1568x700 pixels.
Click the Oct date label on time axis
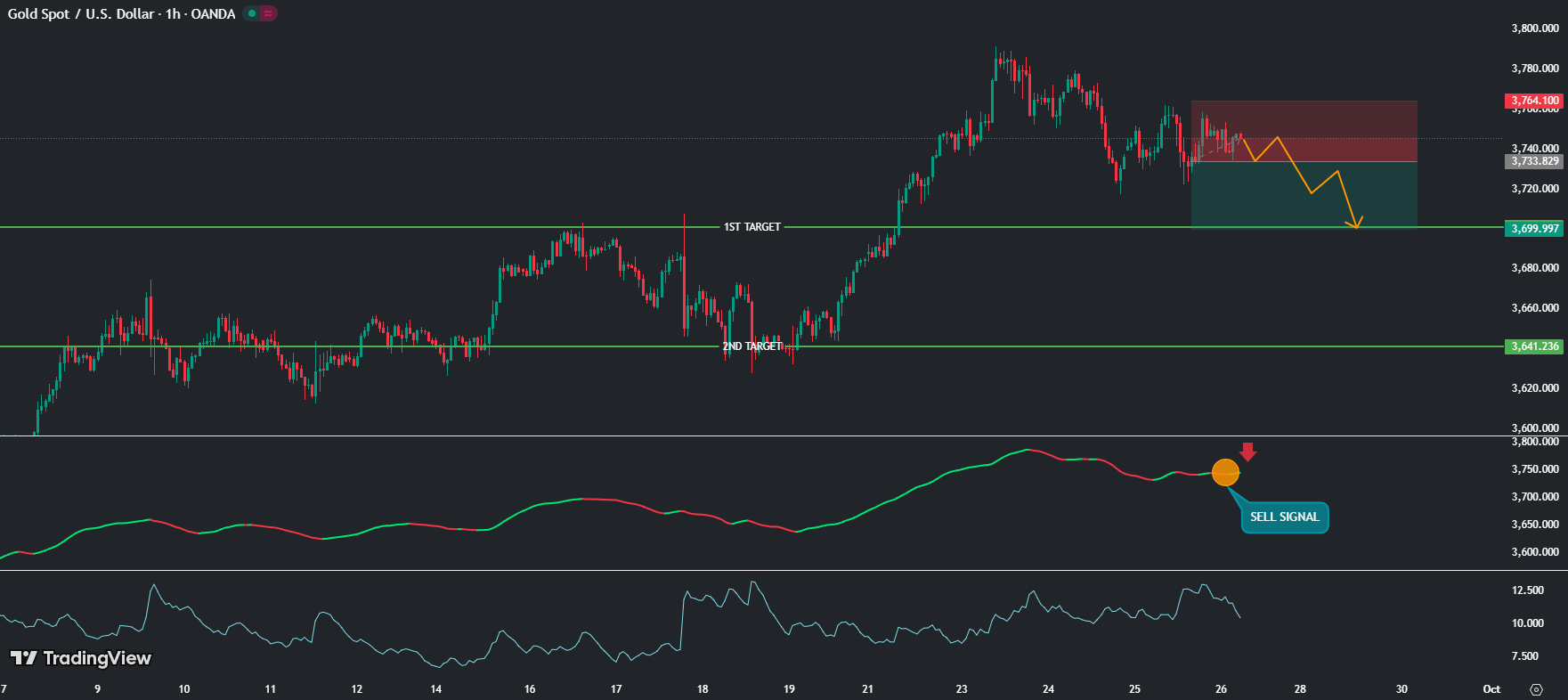1491,689
